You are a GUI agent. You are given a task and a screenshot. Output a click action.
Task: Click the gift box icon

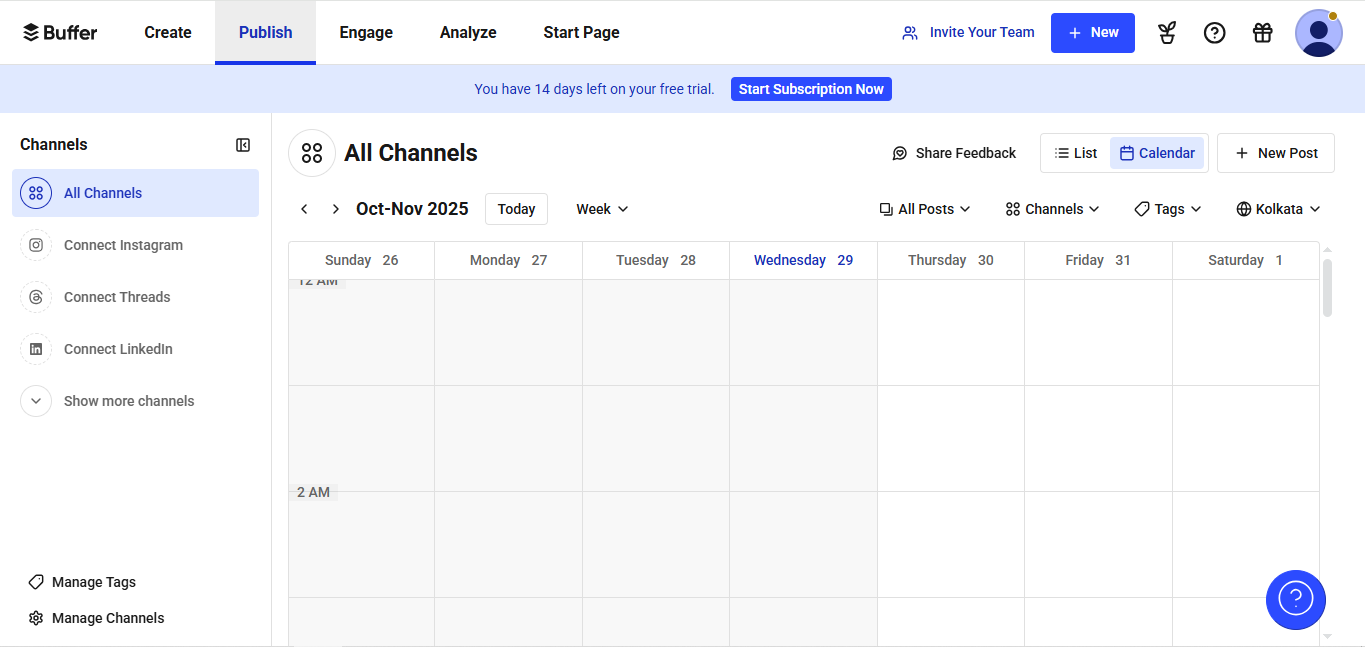click(x=1262, y=33)
